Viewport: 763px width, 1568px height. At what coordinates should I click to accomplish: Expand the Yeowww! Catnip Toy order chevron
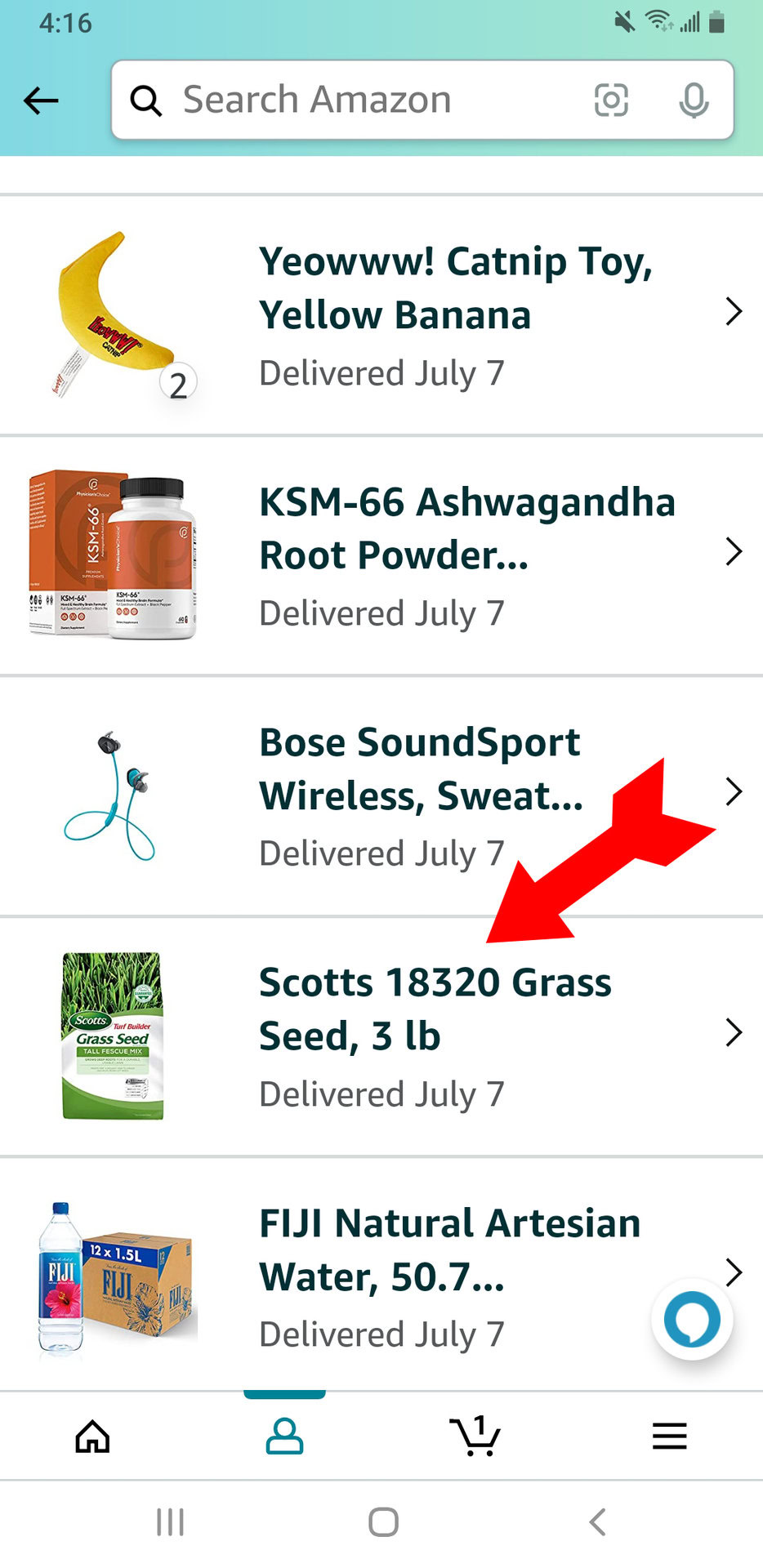pyautogui.click(x=734, y=310)
